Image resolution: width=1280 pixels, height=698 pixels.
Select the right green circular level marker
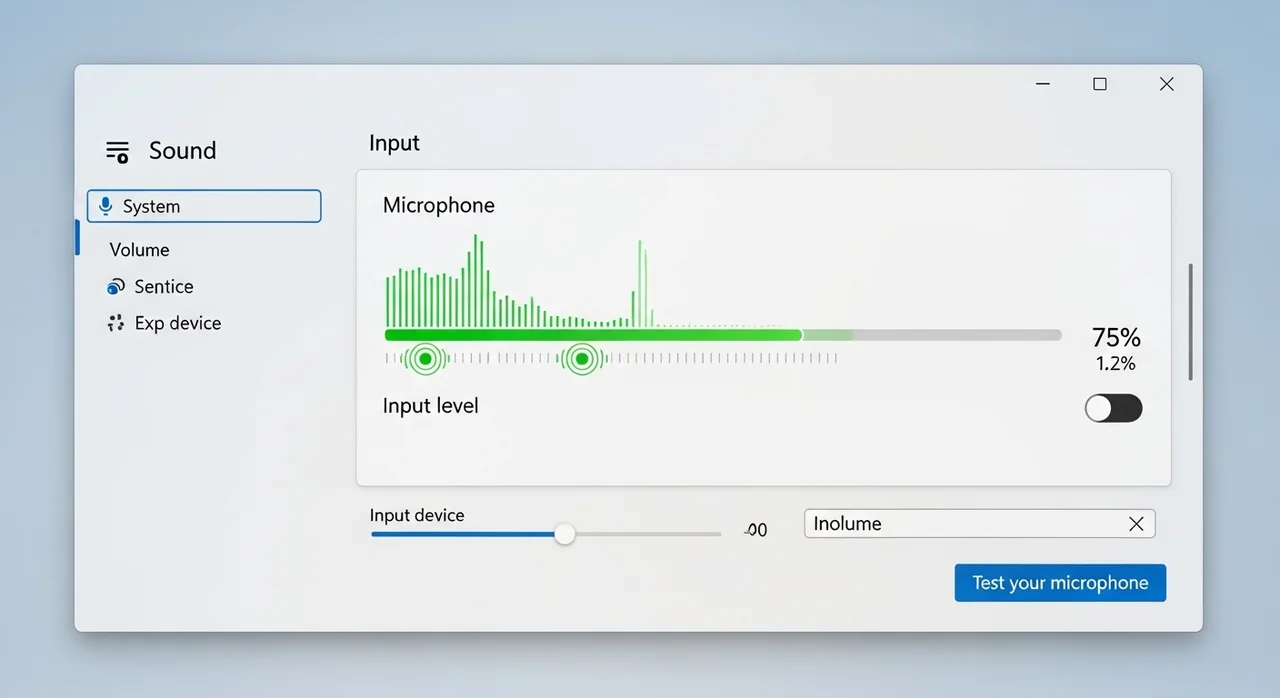(x=581, y=358)
